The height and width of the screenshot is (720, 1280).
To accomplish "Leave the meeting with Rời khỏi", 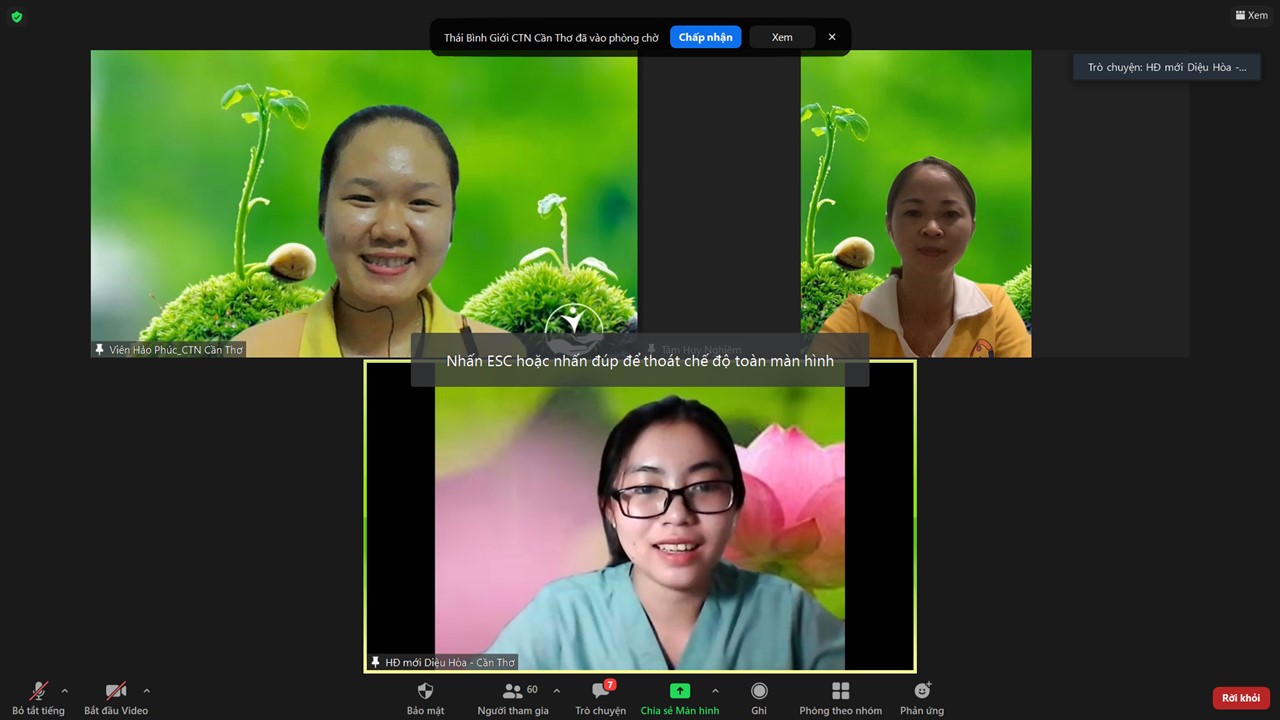I will point(1241,698).
